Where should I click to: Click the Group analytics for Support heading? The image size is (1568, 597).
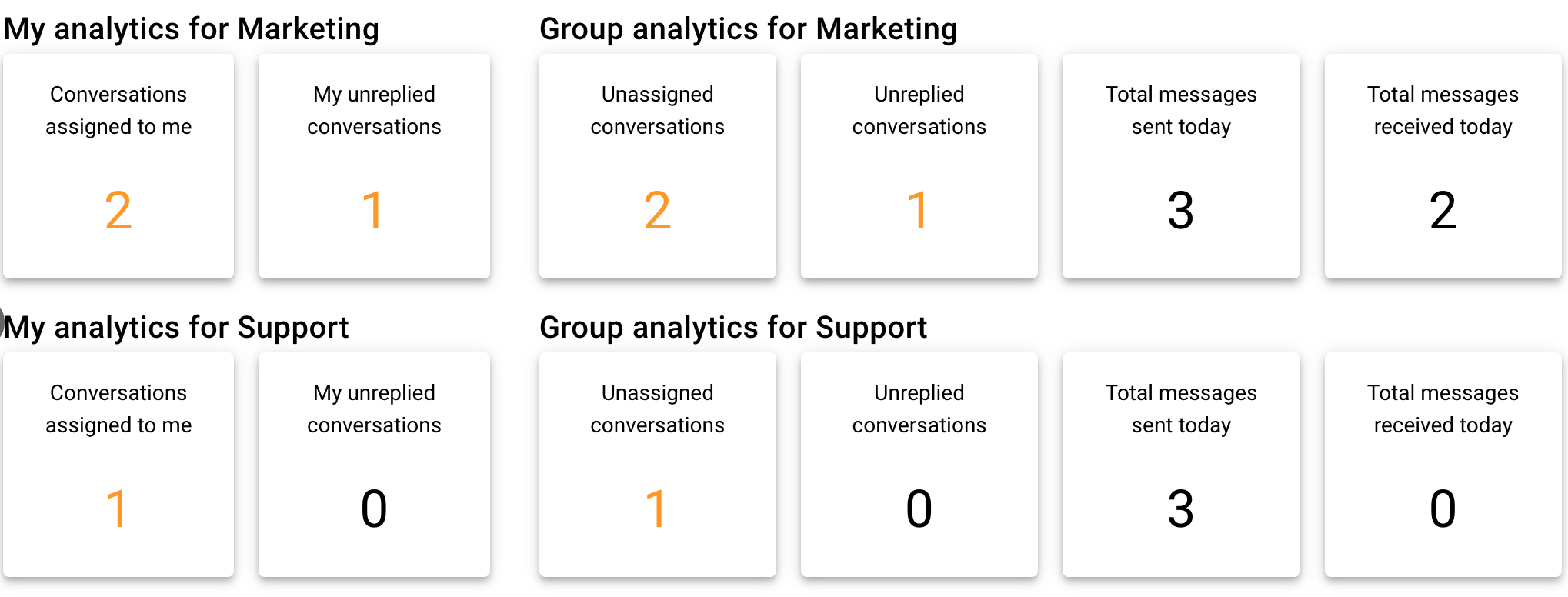tap(733, 328)
